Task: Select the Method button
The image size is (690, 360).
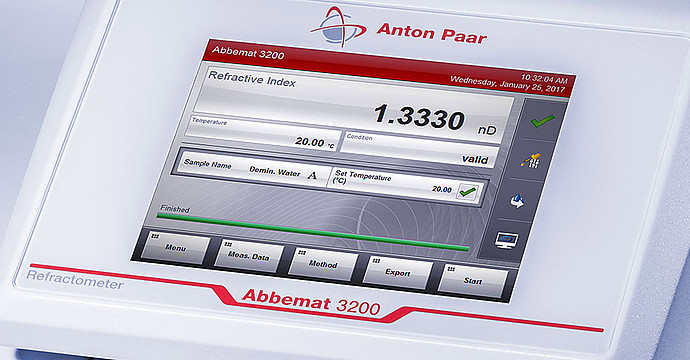Action: pyautogui.click(x=323, y=264)
